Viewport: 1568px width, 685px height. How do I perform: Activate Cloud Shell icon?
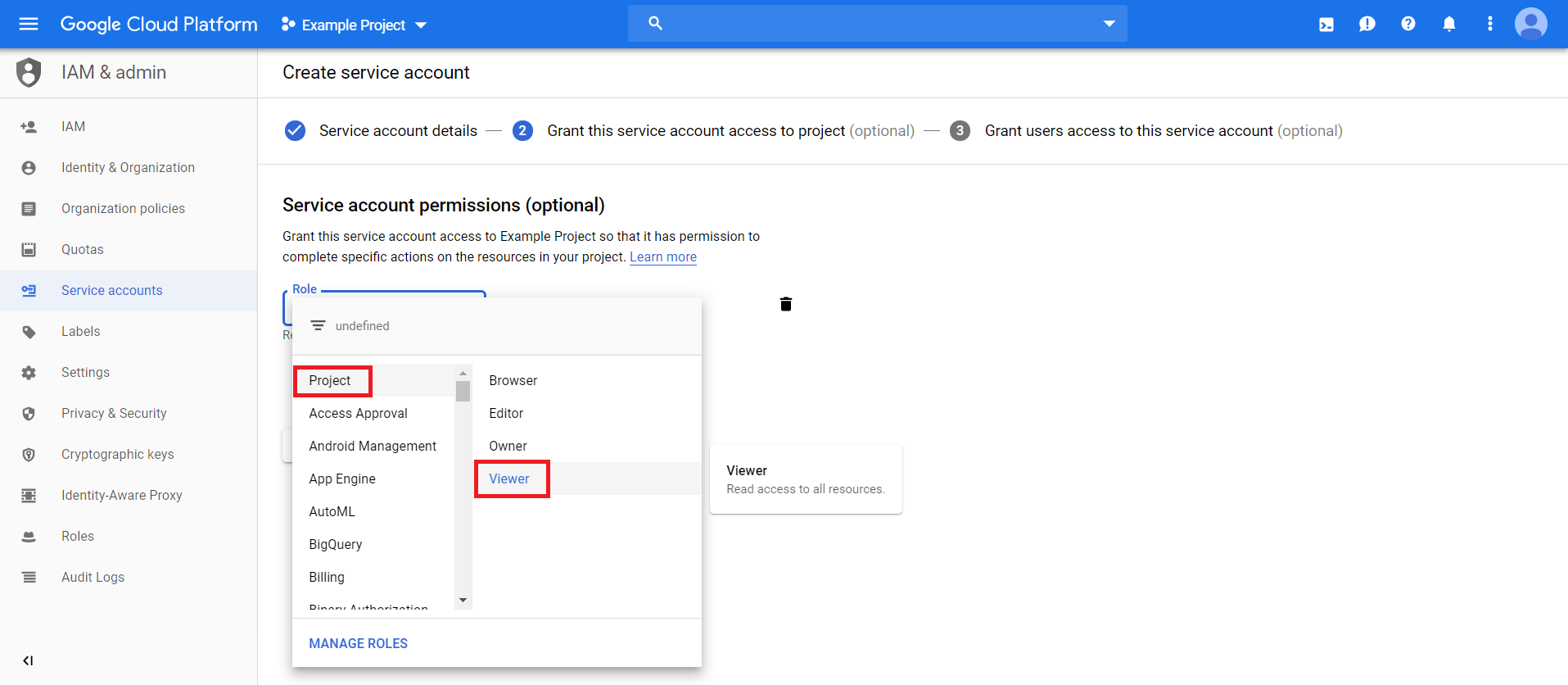coord(1326,25)
